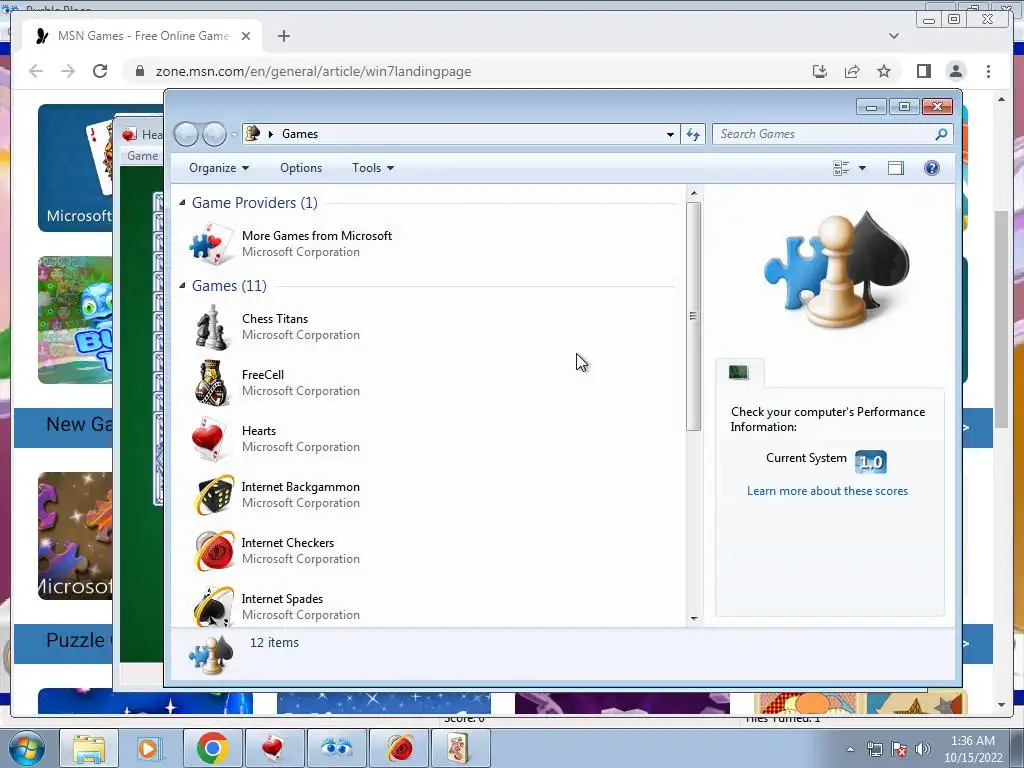
Task: Collapse the Games (11) group
Action: (x=183, y=286)
